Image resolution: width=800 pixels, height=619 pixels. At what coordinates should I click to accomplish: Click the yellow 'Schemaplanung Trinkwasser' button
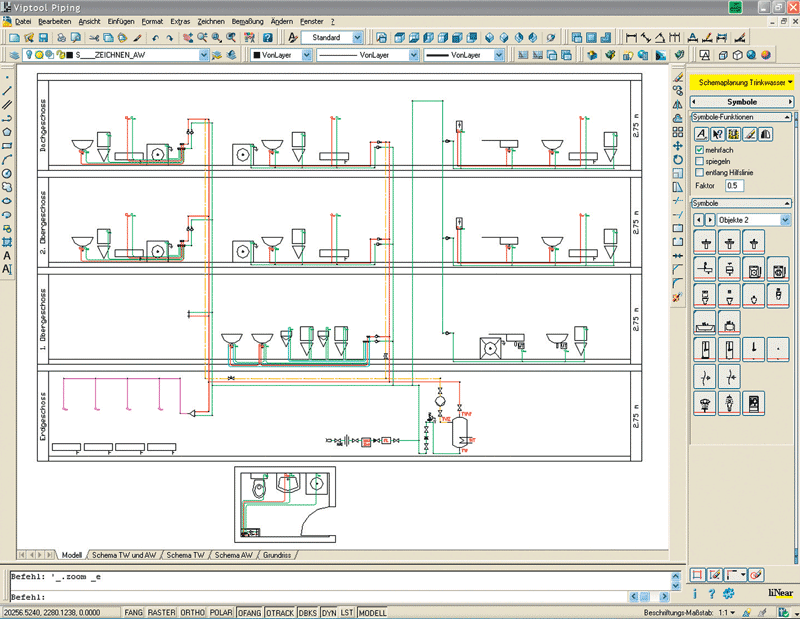(x=741, y=83)
